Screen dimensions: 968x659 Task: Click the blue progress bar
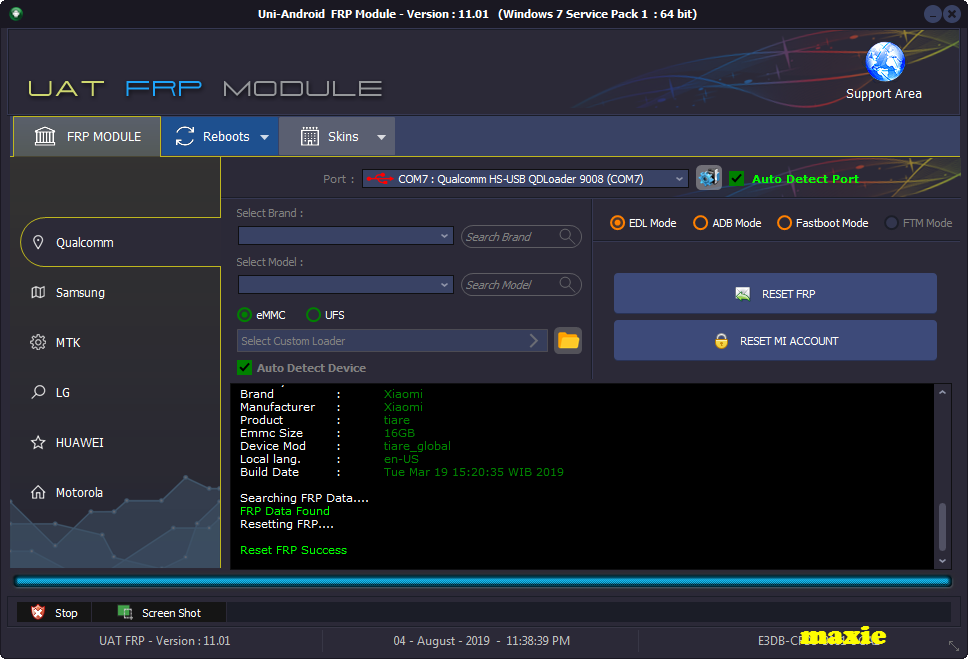tap(482, 581)
